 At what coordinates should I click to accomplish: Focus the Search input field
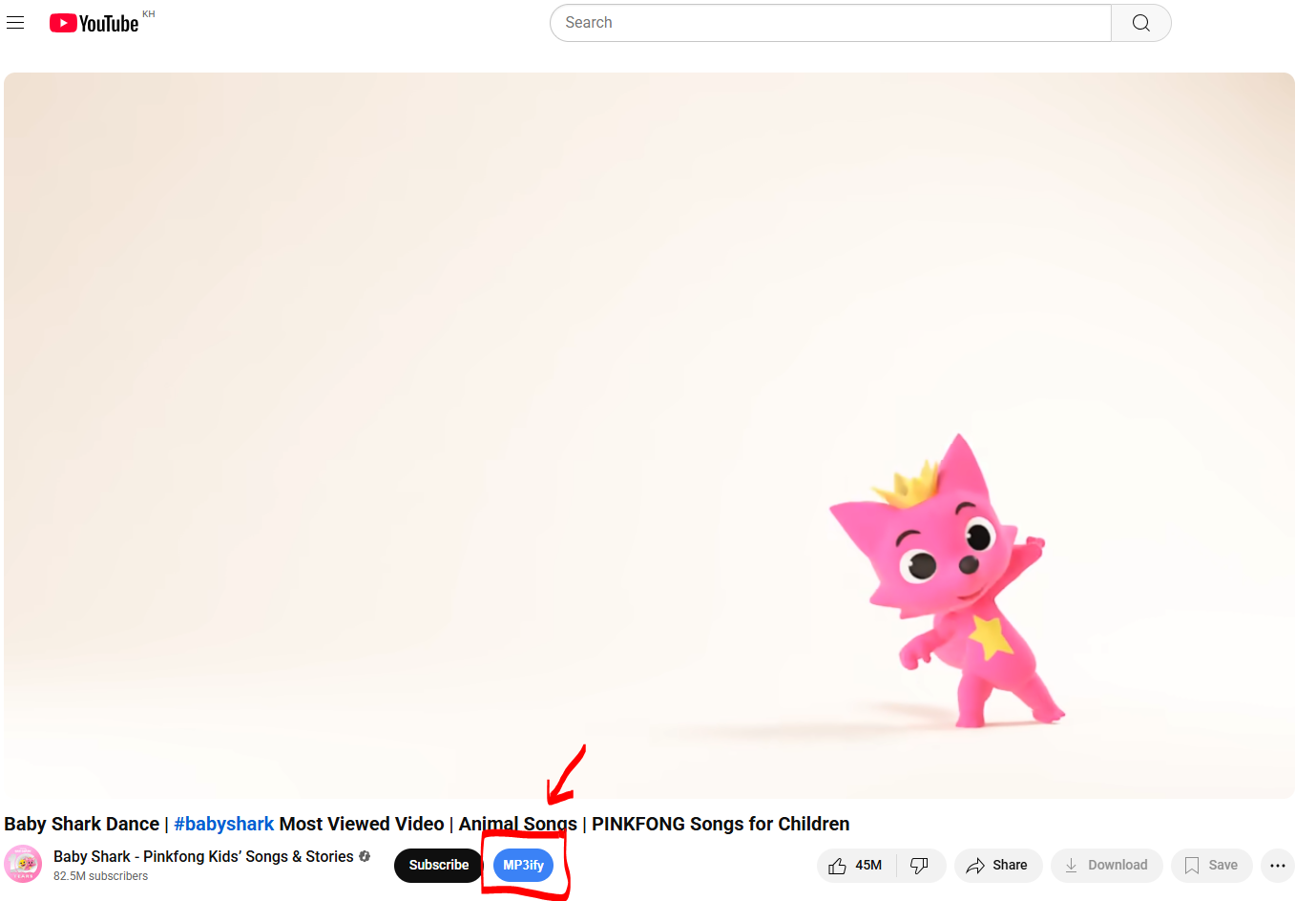(830, 23)
